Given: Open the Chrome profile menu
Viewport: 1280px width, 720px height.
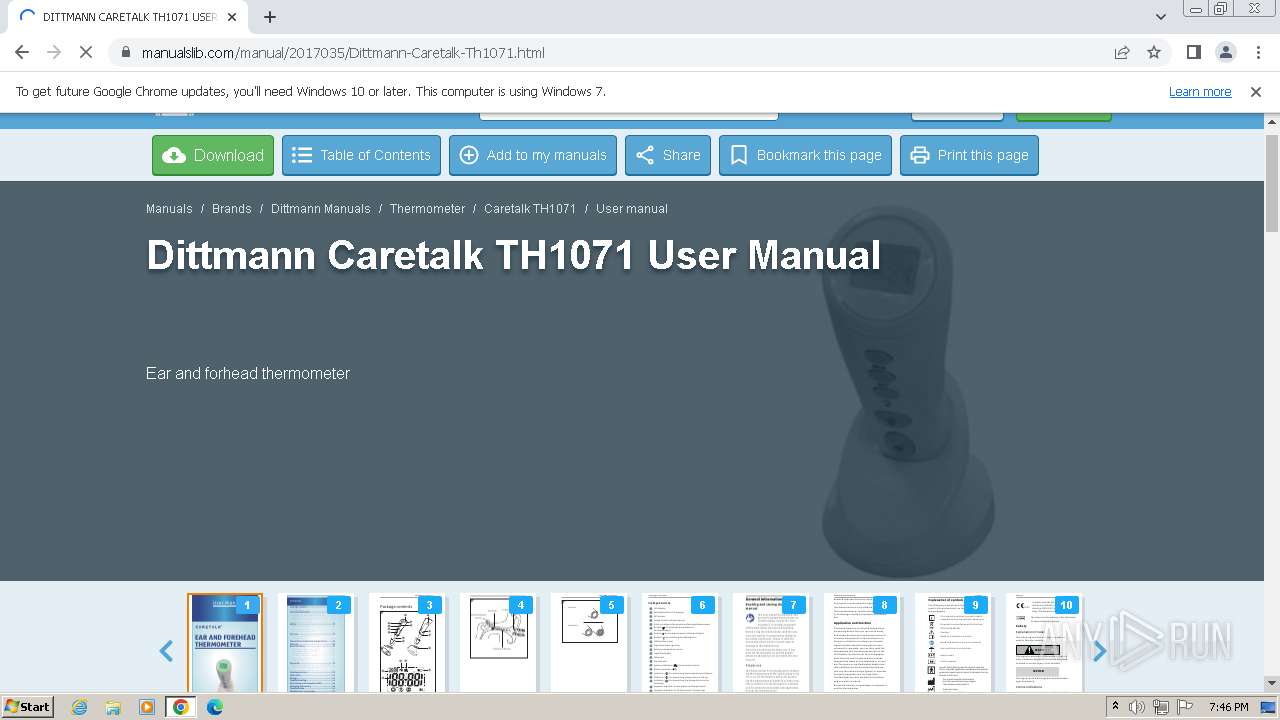Looking at the screenshot, I should click(x=1225, y=52).
